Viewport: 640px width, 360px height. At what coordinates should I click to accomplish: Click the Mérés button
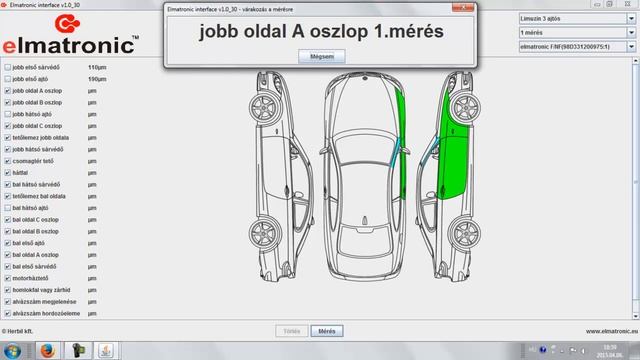(327, 331)
